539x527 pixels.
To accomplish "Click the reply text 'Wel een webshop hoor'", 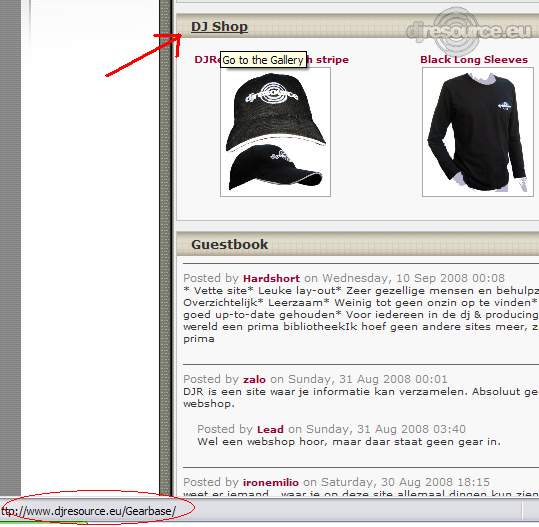I will (262, 441).
